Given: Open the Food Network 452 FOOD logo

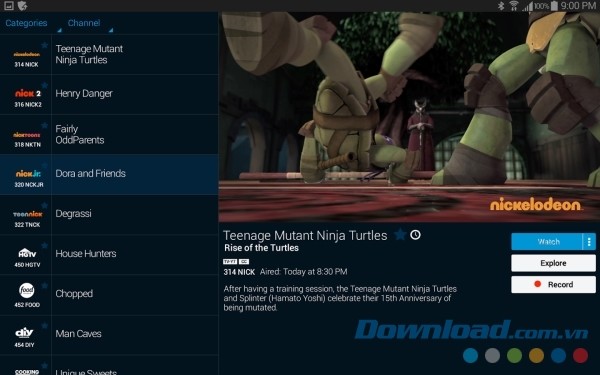Looking at the screenshot, I should (x=27, y=290).
